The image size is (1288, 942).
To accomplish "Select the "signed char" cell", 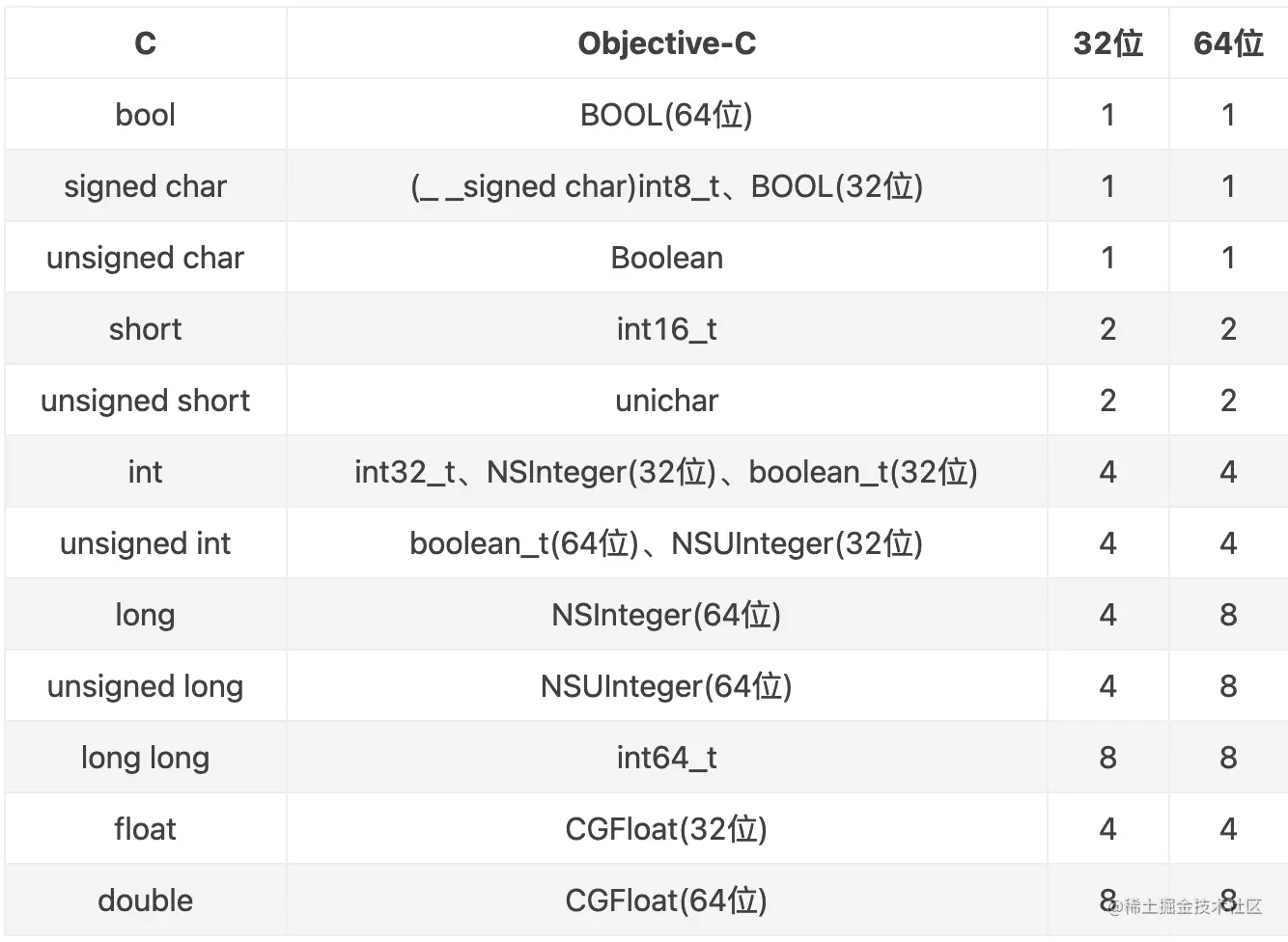I will tap(146, 186).
